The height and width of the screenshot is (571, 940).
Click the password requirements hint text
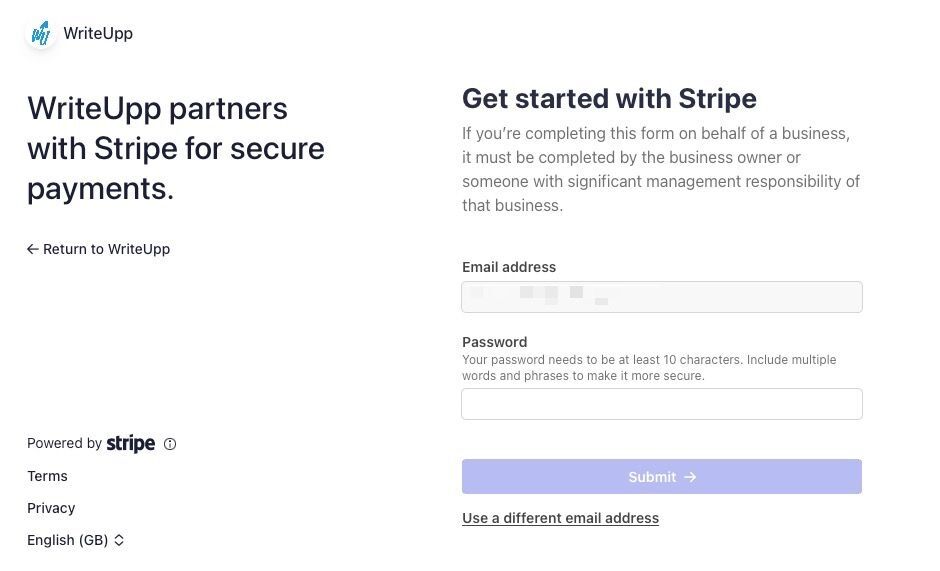point(649,368)
